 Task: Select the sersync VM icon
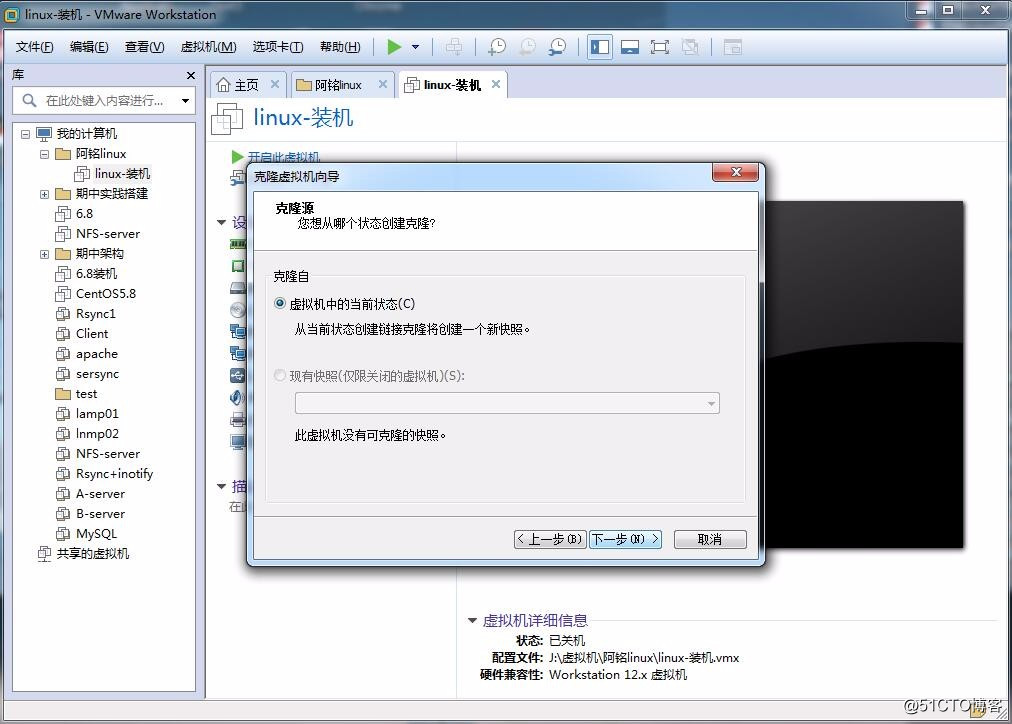pyautogui.click(x=63, y=374)
